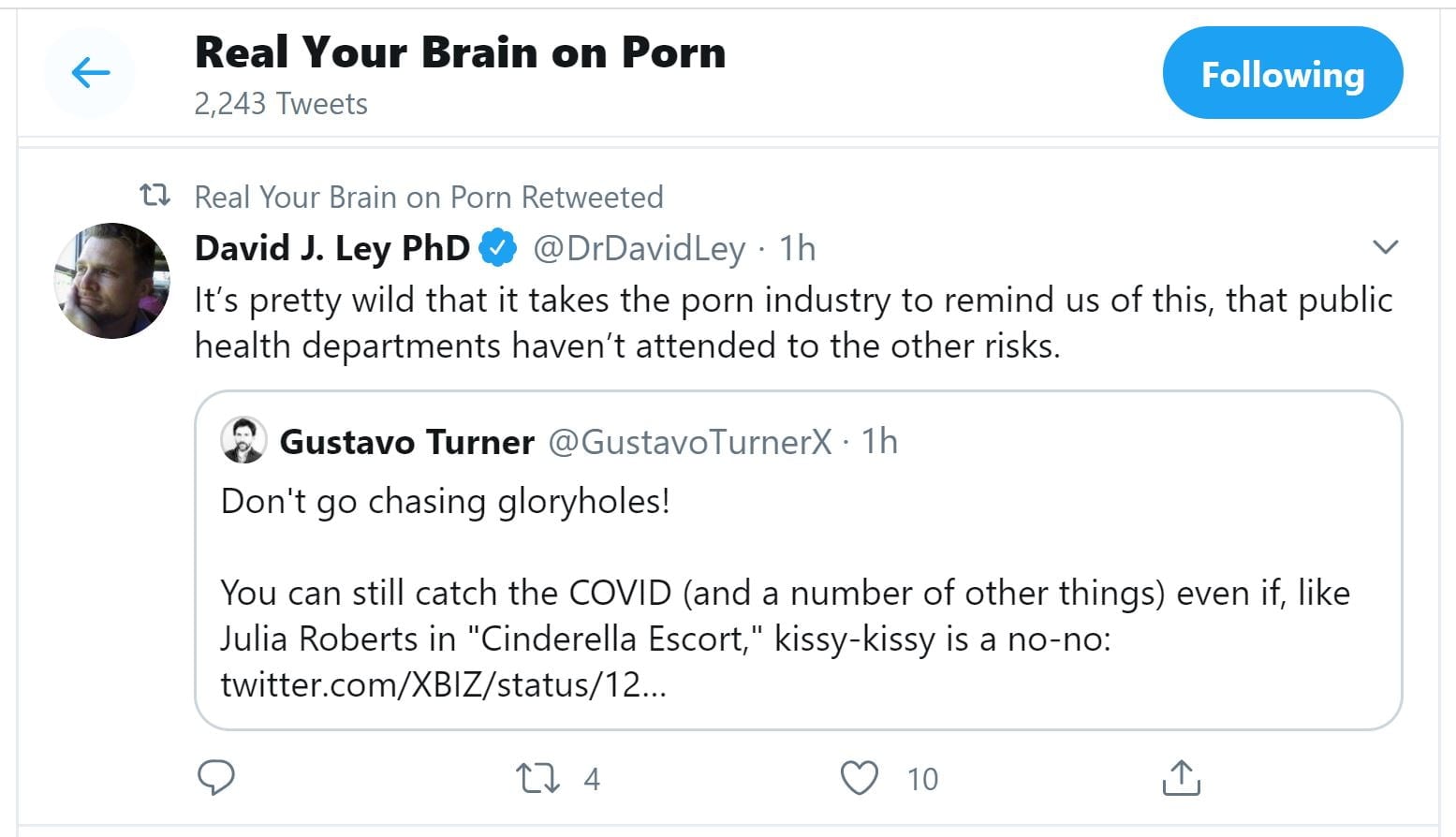Click the back arrow icon
Viewport: 1456px width, 837px height.
point(91,73)
